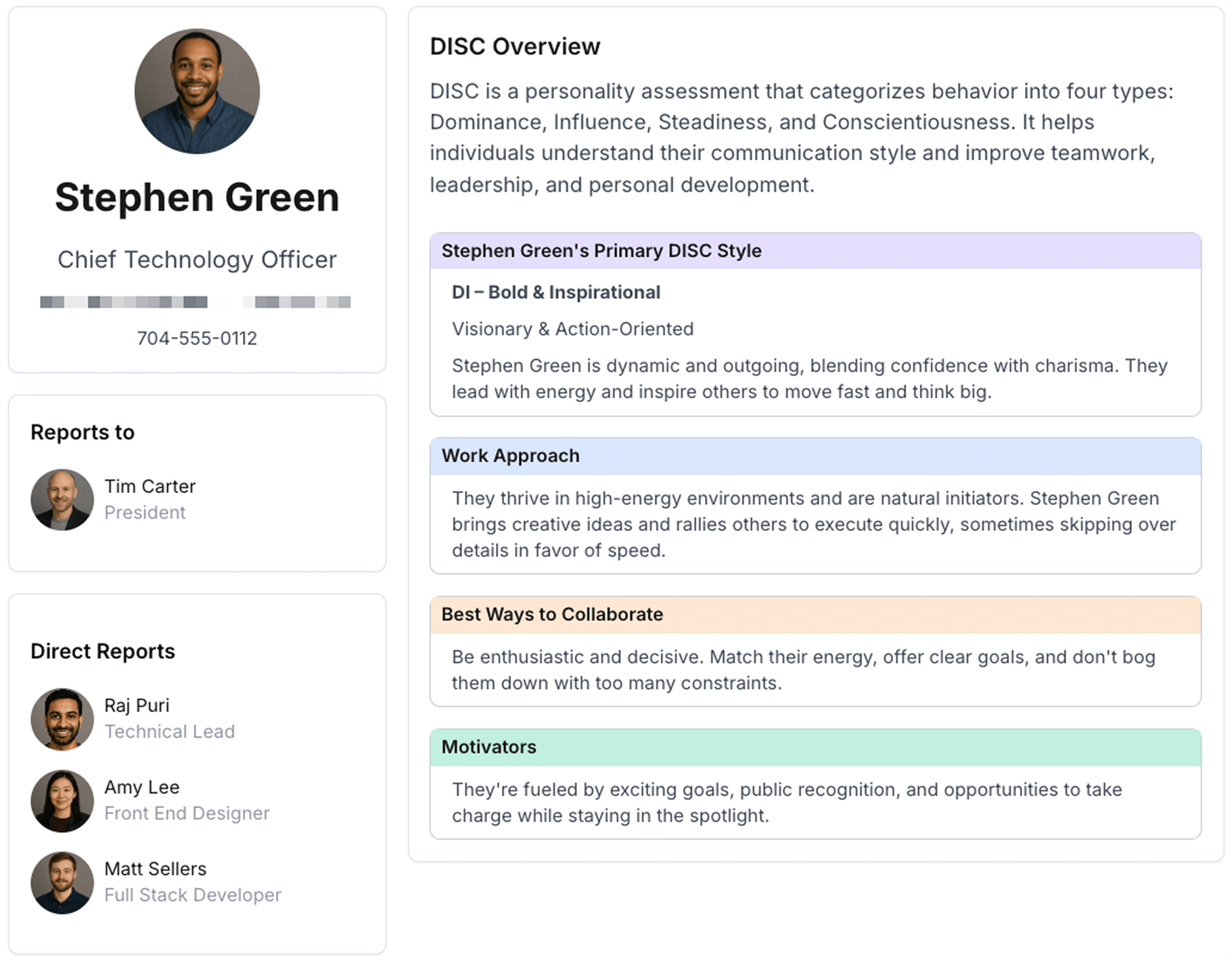
Task: Click the DISC Overview heading
Action: pyautogui.click(x=515, y=47)
